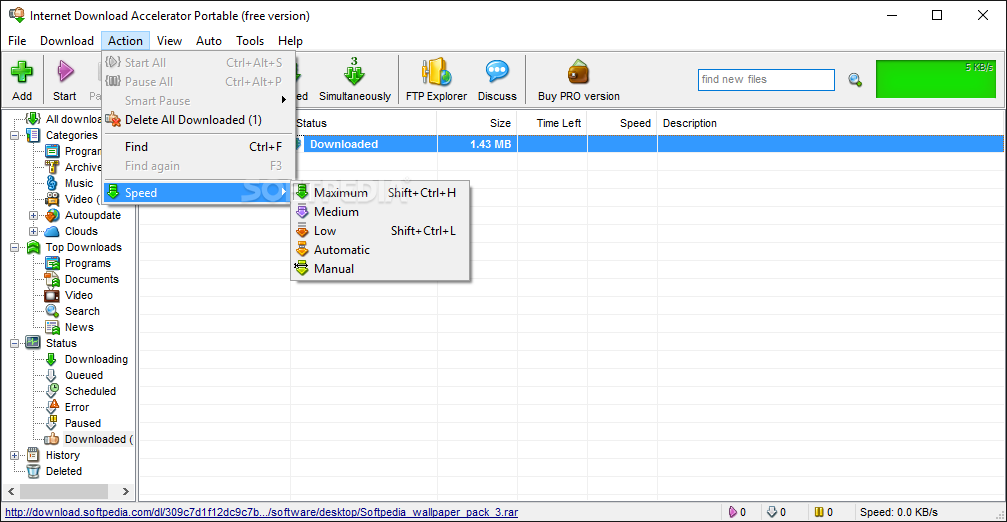Open the Softpedia wallpaper pack URL link
Screen dimensions: 1007x522
click(x=261, y=512)
